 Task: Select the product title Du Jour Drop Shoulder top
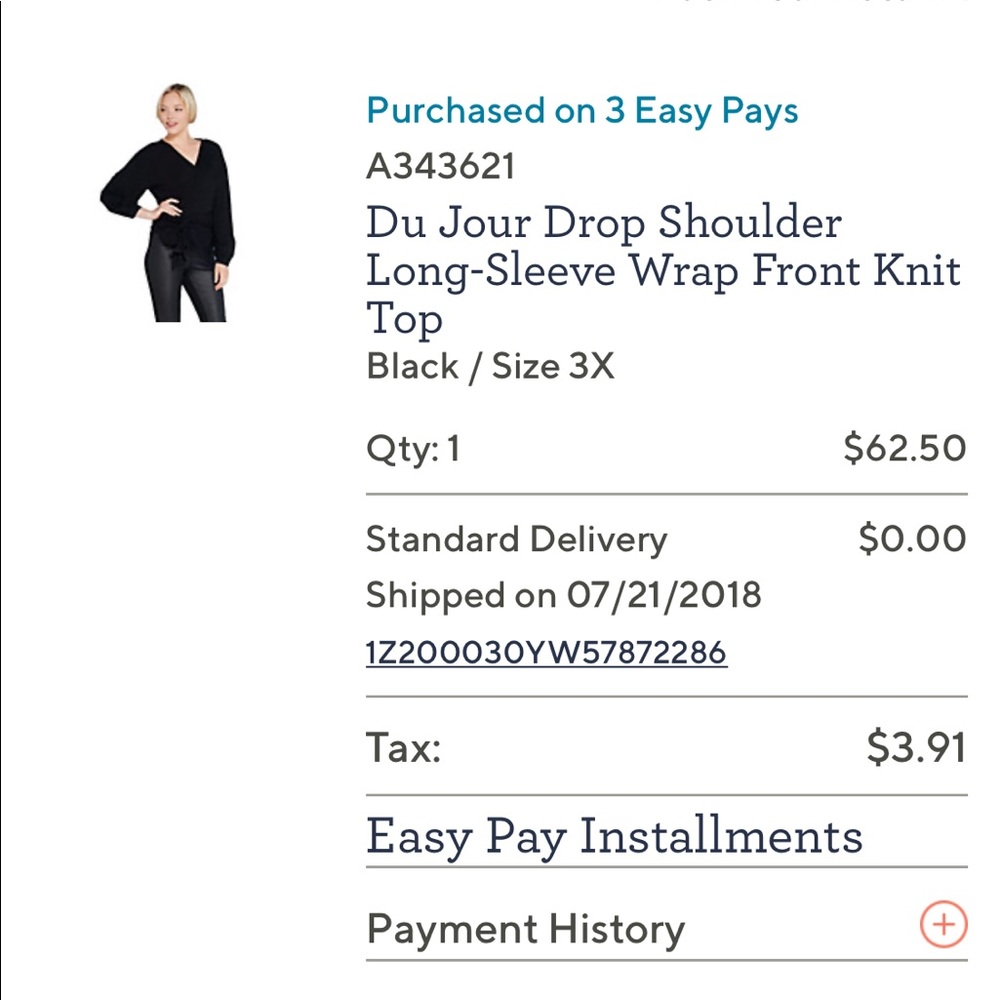pos(664,270)
